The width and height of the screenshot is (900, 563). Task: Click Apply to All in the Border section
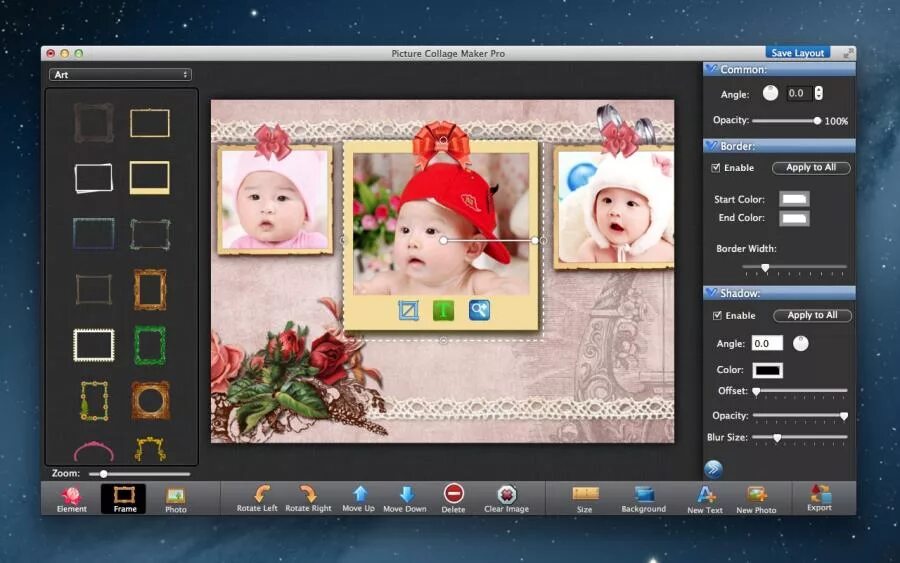pyautogui.click(x=811, y=168)
